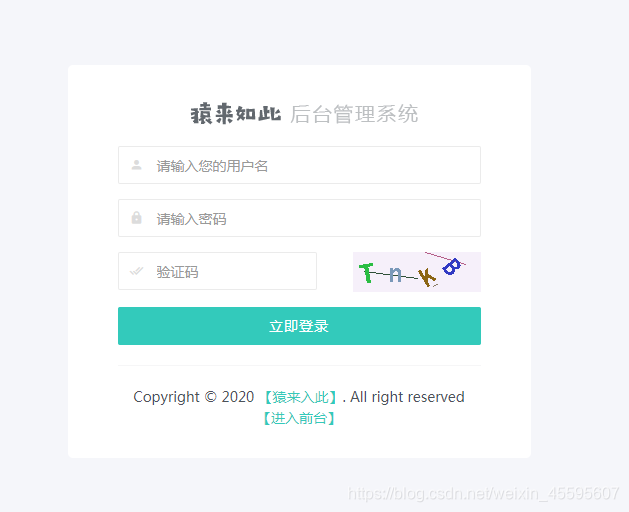This screenshot has width=629, height=512.
Task: Open the 【猿来入此】 footer link
Action: 300,397
